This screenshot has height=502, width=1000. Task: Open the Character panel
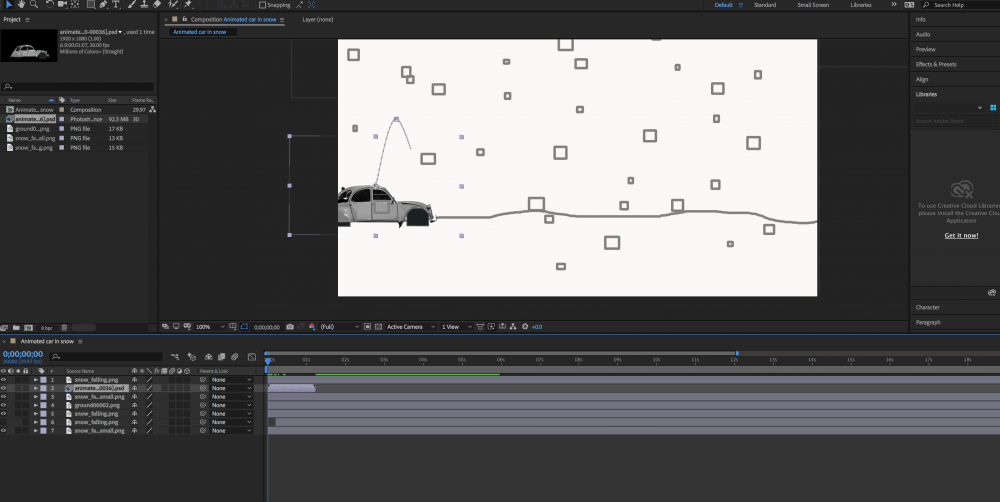(928, 307)
